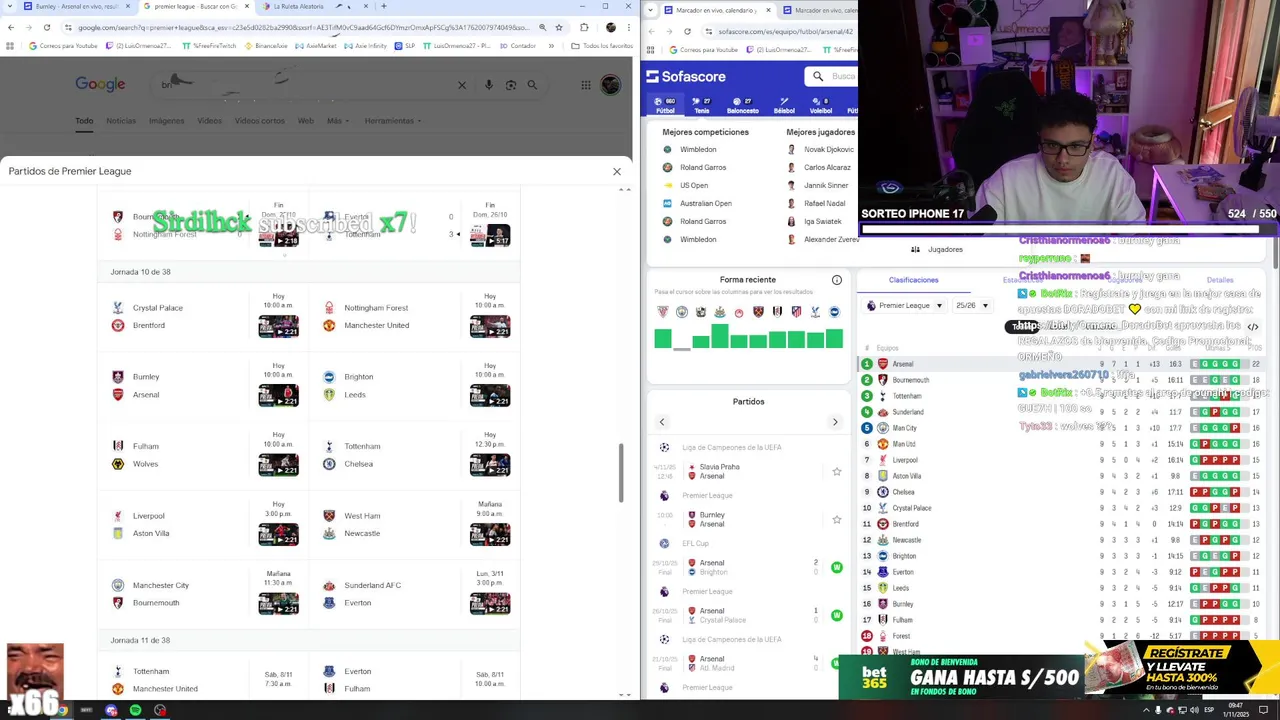Focus the Sofascore search field
The image size is (1280, 720).
tap(831, 76)
